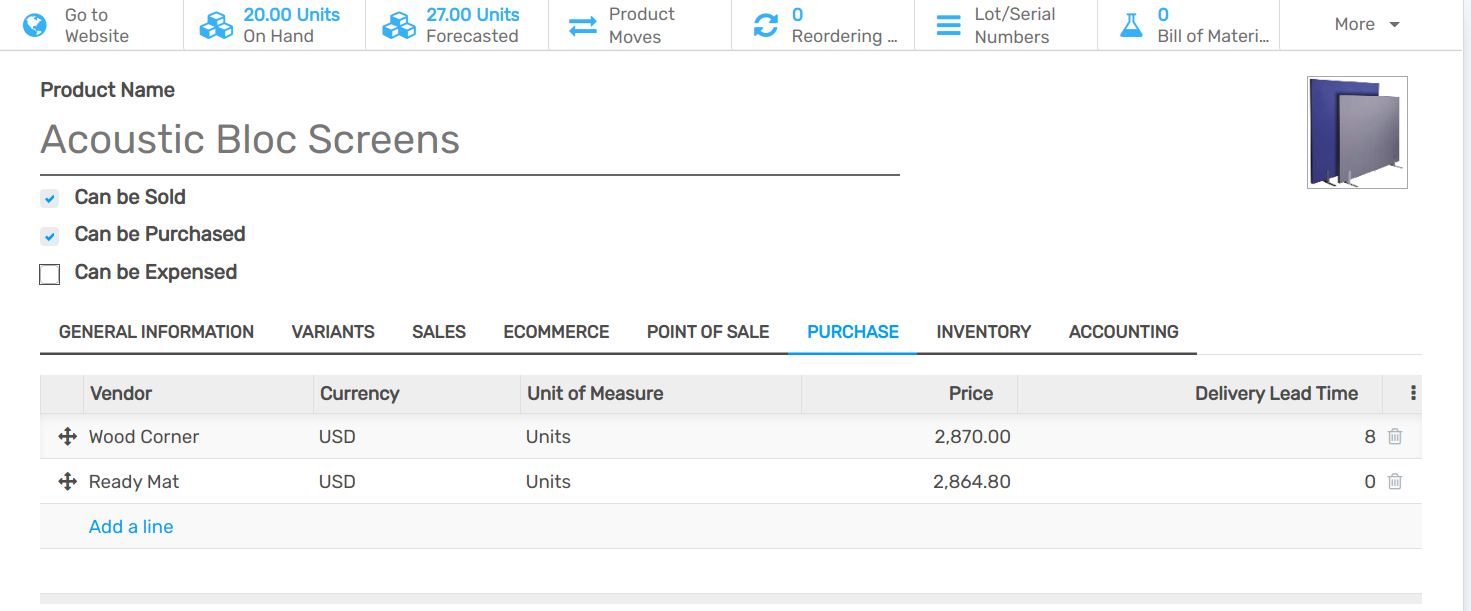Click the Reordering Rules refresh icon
Screen dimensions: 1471x611
pos(766,25)
